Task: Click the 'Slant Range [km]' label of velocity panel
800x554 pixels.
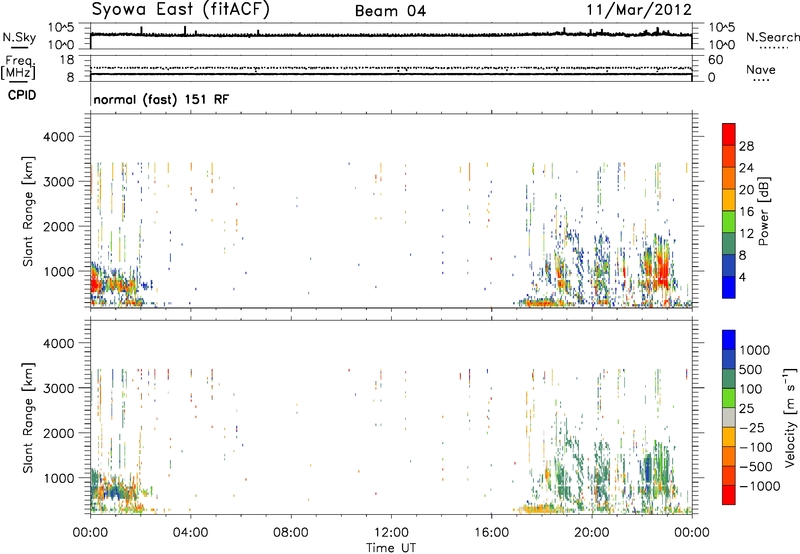Action: coord(28,418)
